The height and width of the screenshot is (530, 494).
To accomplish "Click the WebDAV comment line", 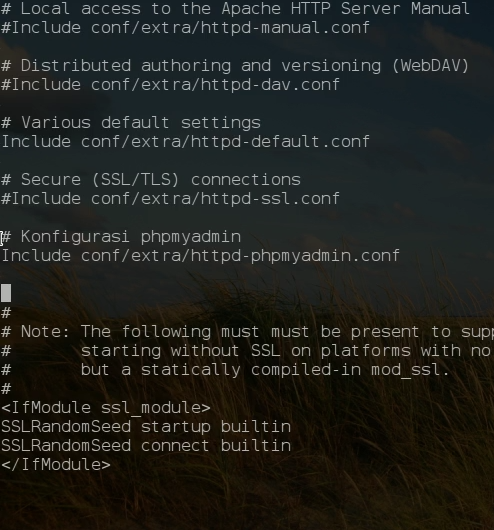I will (x=235, y=66).
